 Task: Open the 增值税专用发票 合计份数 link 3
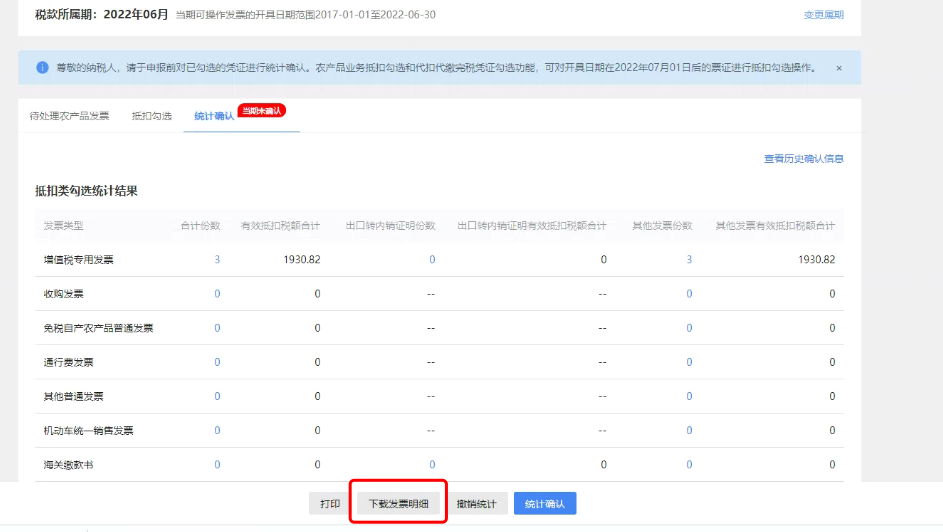(217, 260)
